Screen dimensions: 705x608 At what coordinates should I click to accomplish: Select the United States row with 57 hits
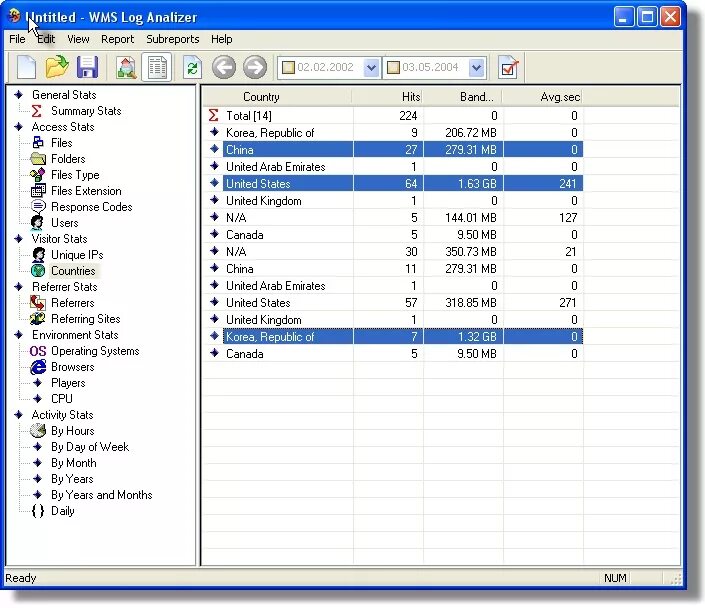[x=394, y=303]
